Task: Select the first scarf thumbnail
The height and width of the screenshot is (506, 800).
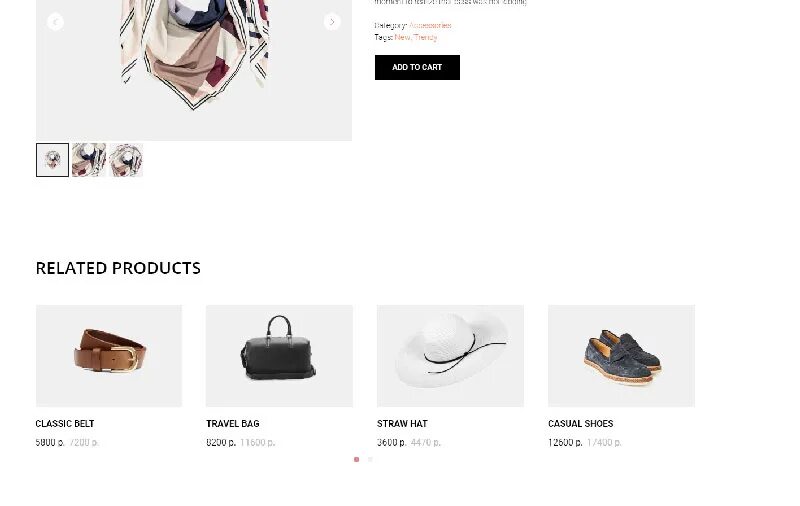Action: pos(53,160)
